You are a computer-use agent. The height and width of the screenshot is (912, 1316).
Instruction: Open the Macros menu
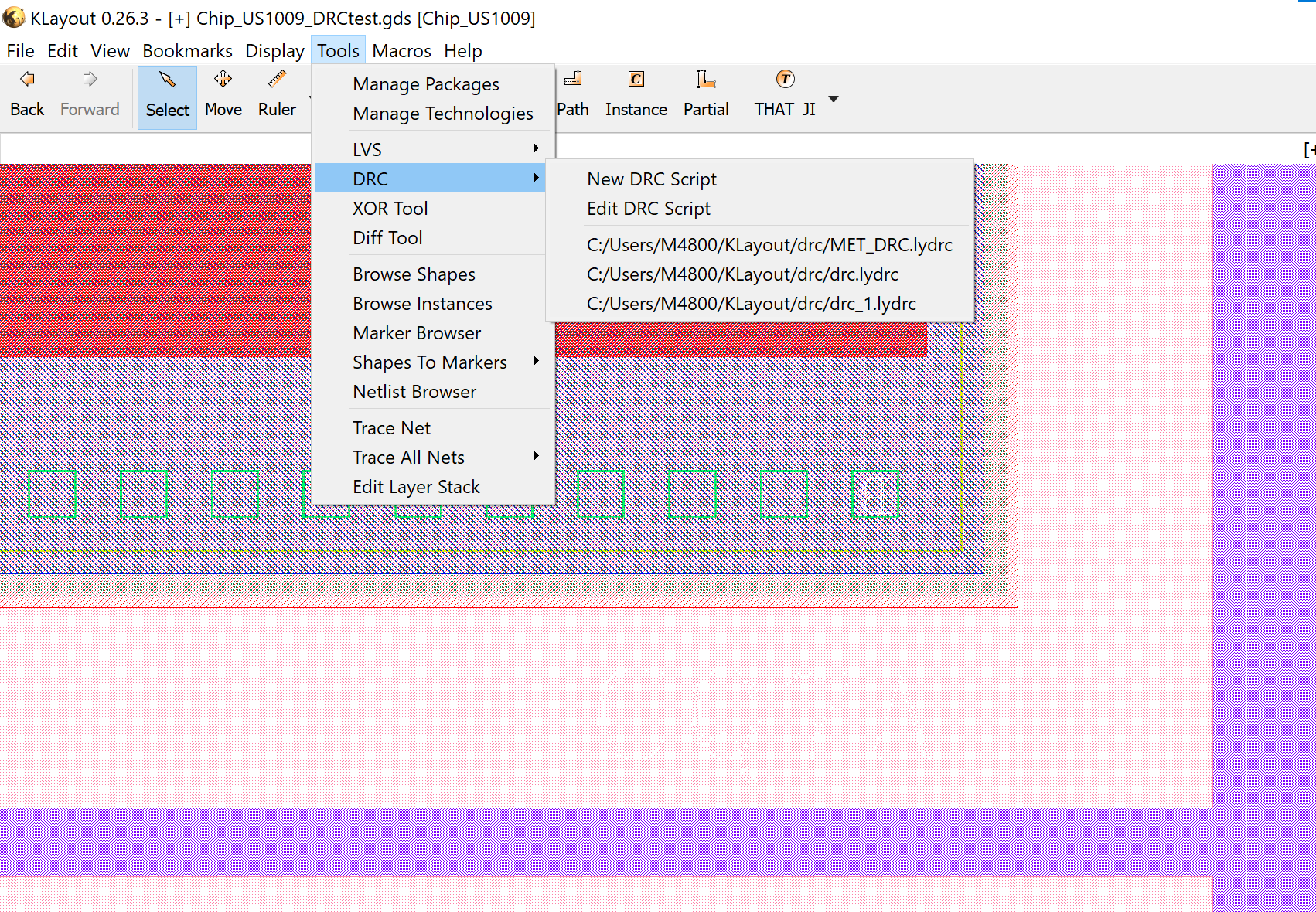pyautogui.click(x=401, y=51)
